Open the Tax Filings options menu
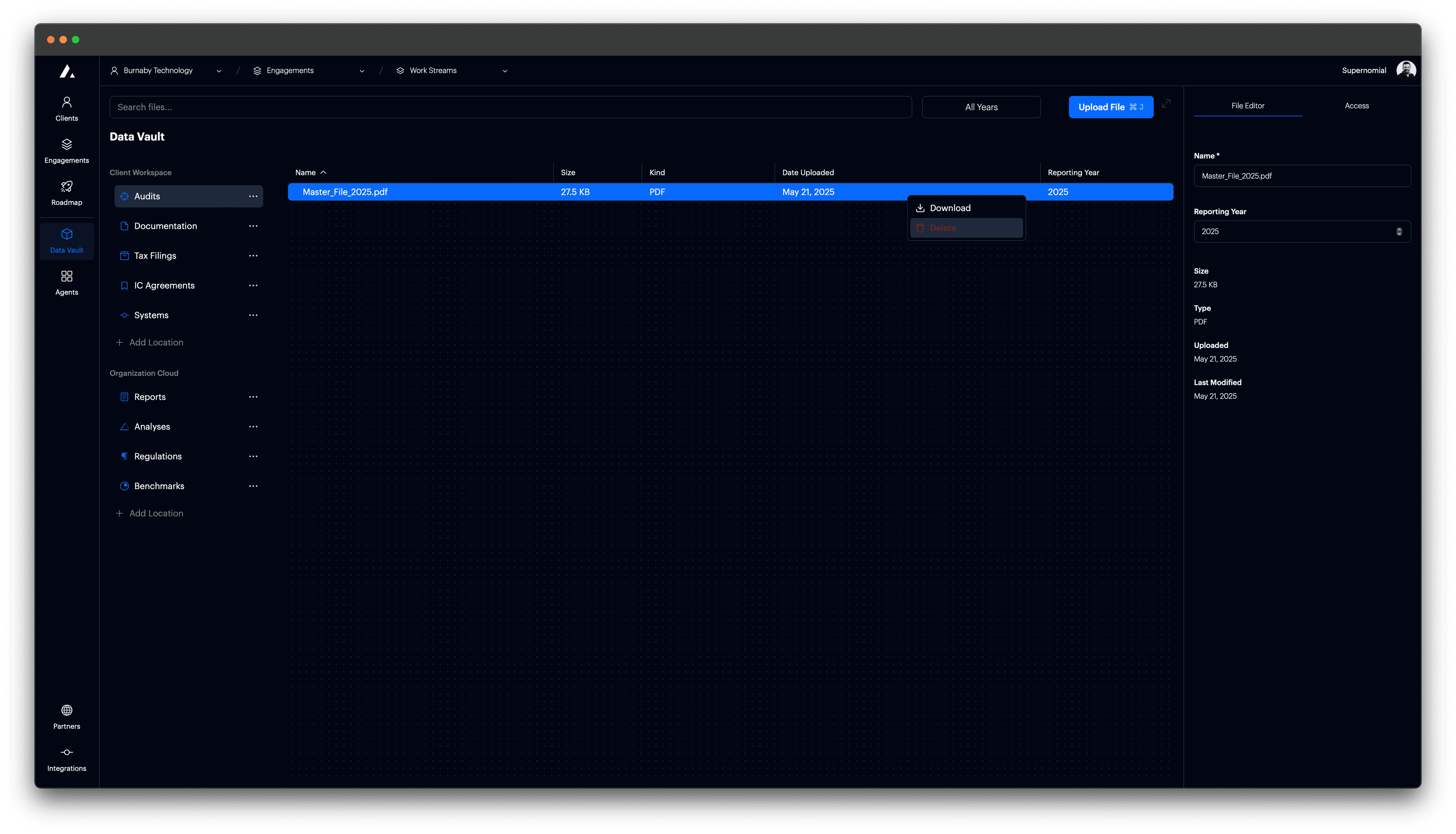 [x=253, y=256]
